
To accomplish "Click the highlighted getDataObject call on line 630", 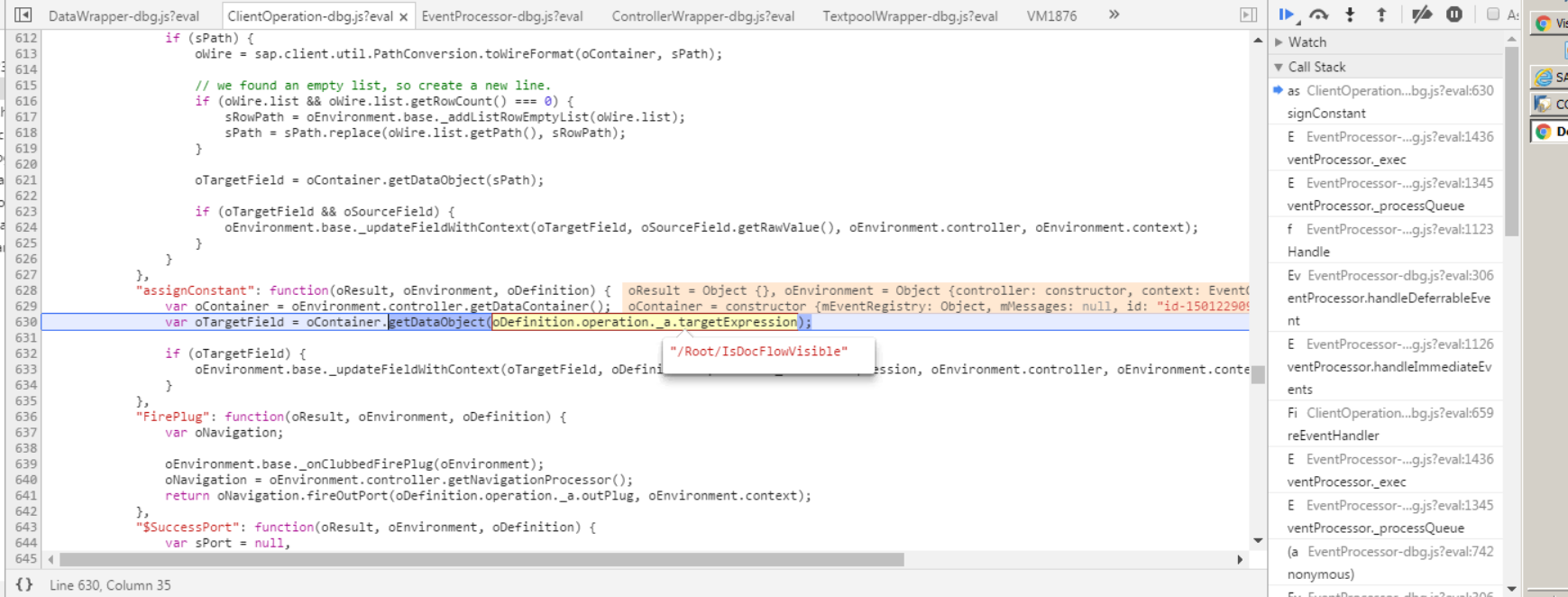I will point(436,322).
